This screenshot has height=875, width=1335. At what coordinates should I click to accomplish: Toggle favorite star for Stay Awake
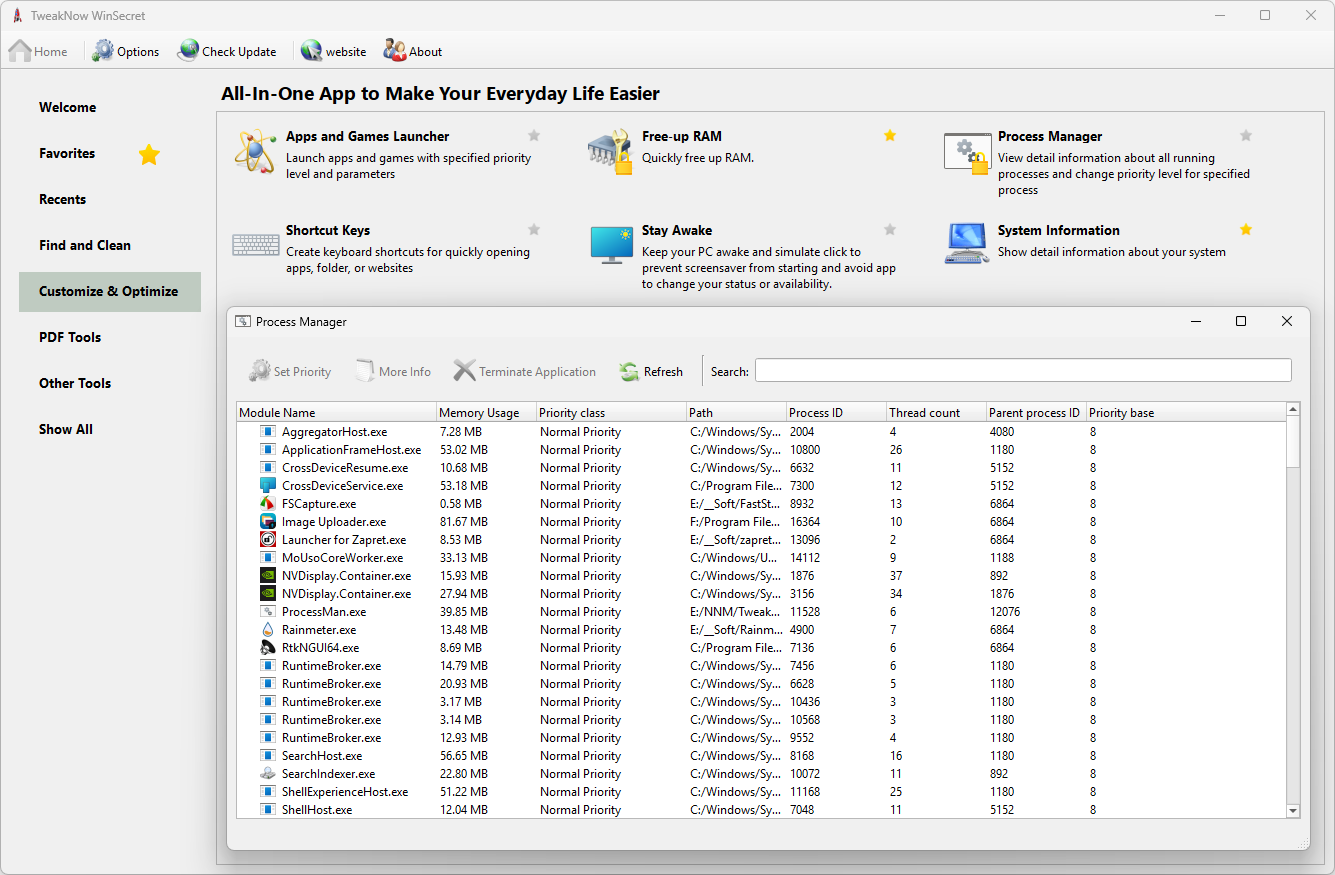[x=890, y=230]
